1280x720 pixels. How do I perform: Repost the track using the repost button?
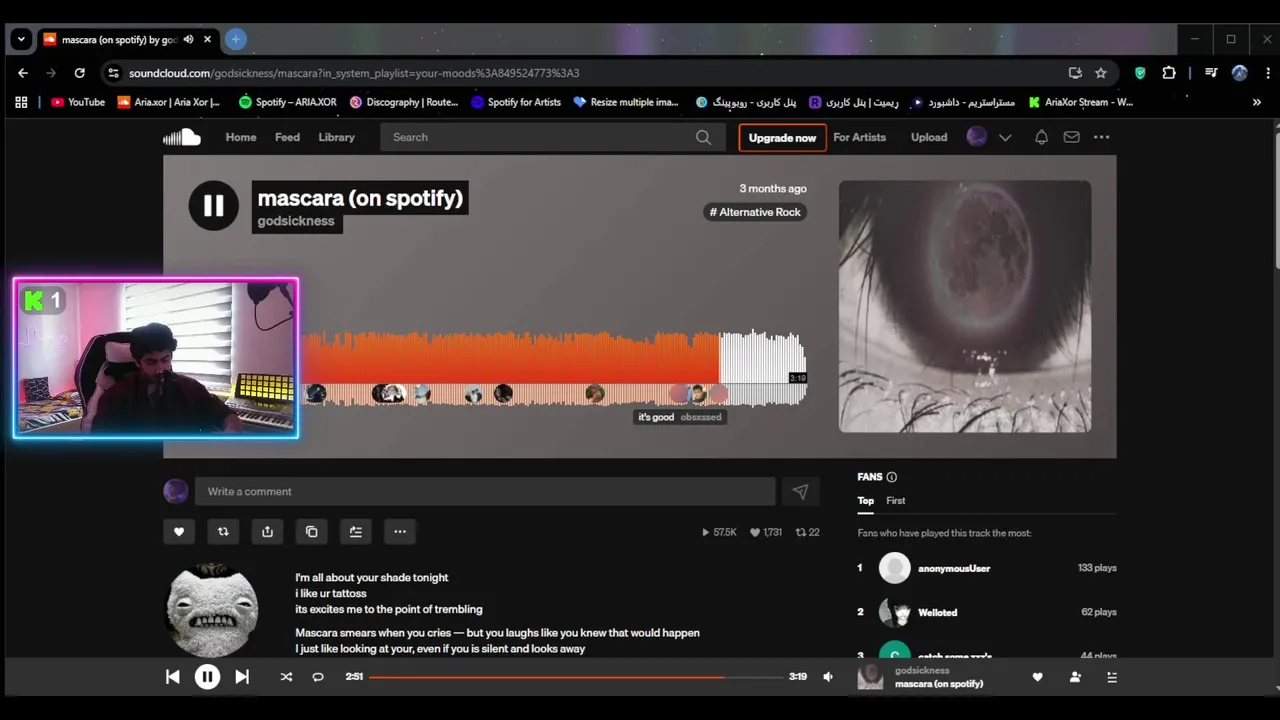(x=223, y=532)
